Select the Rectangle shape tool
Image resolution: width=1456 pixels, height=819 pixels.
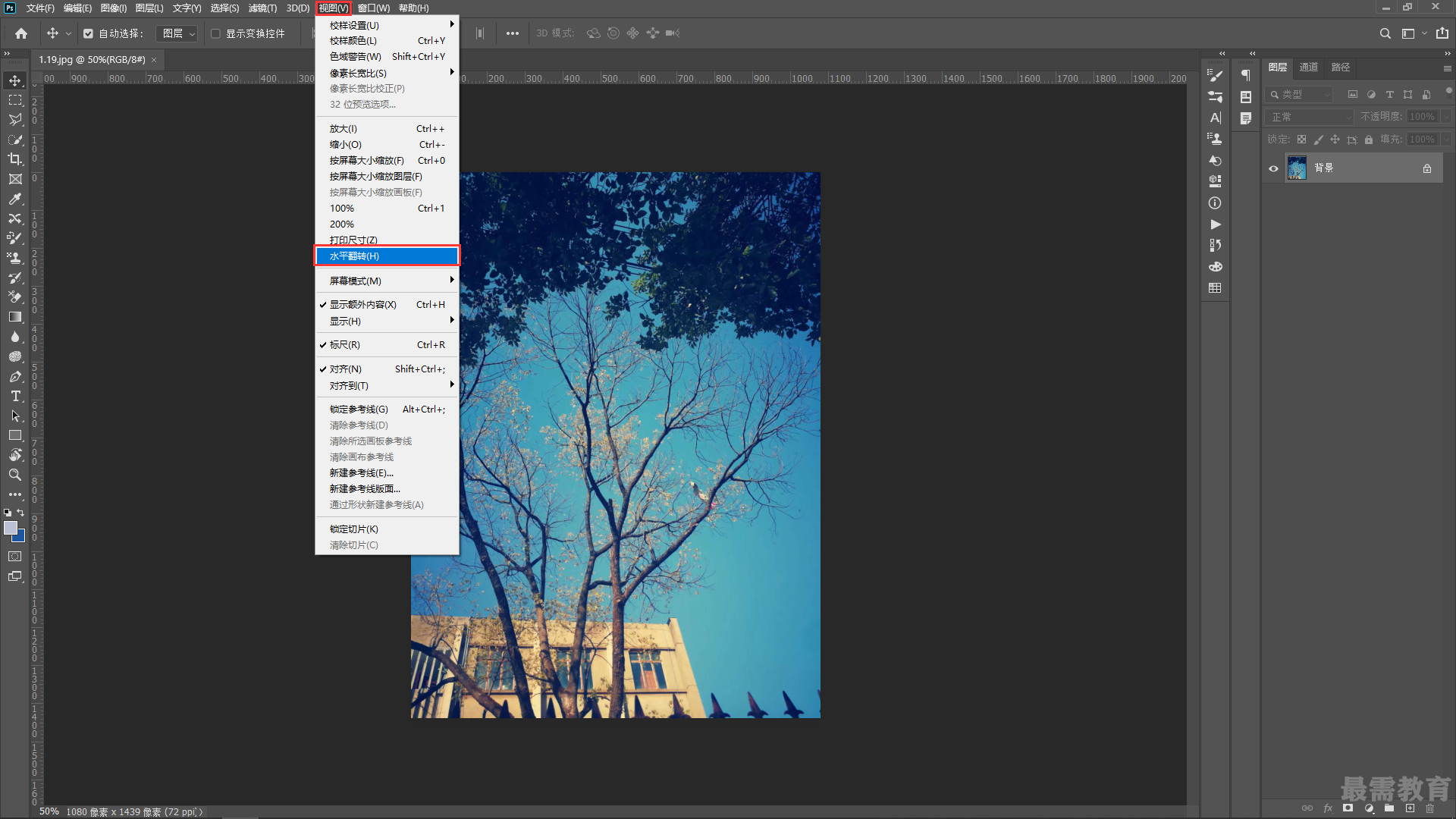pos(15,435)
